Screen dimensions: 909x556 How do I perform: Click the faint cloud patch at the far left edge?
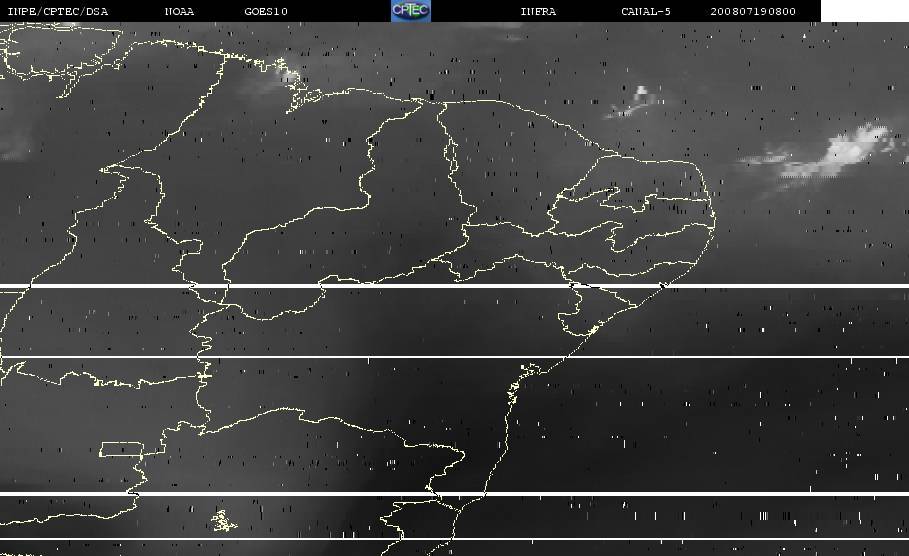click(x=12, y=146)
